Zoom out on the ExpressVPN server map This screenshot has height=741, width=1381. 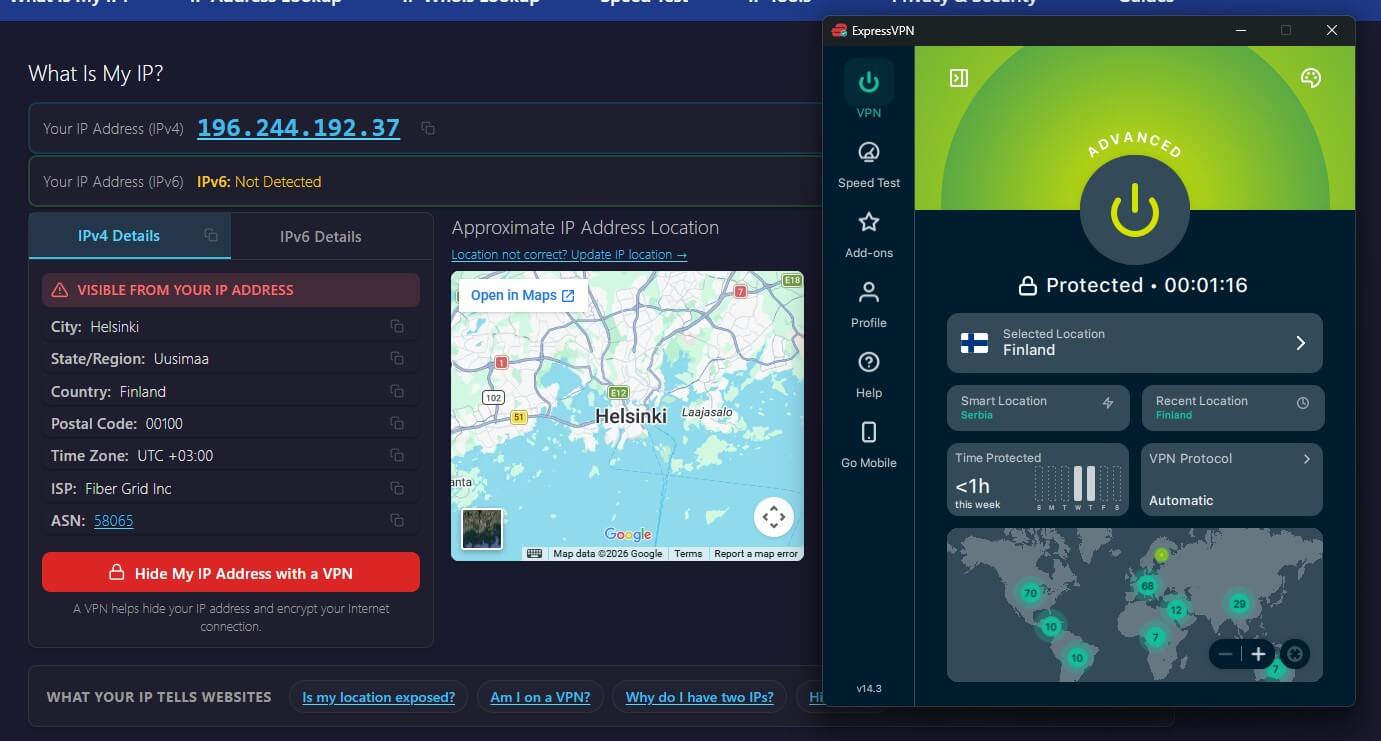pos(1226,654)
